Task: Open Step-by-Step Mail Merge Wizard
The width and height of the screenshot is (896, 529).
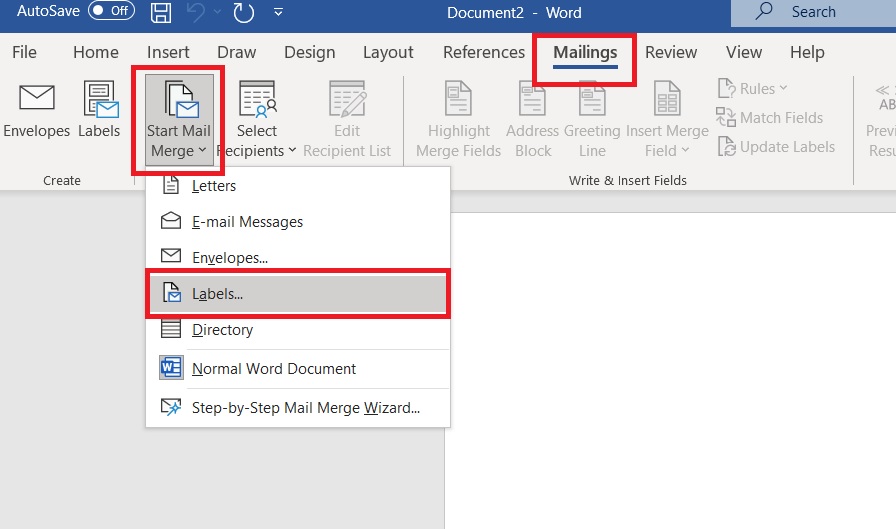Action: click(298, 407)
